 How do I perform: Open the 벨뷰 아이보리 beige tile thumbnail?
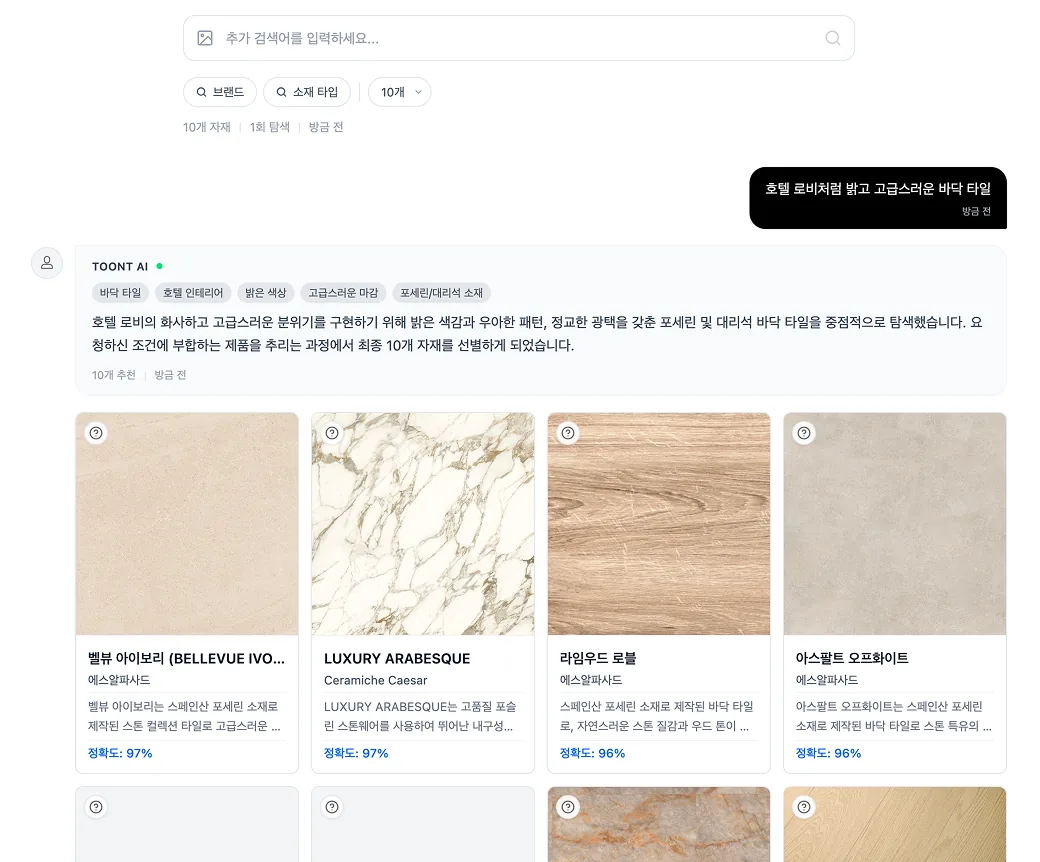tap(187, 524)
